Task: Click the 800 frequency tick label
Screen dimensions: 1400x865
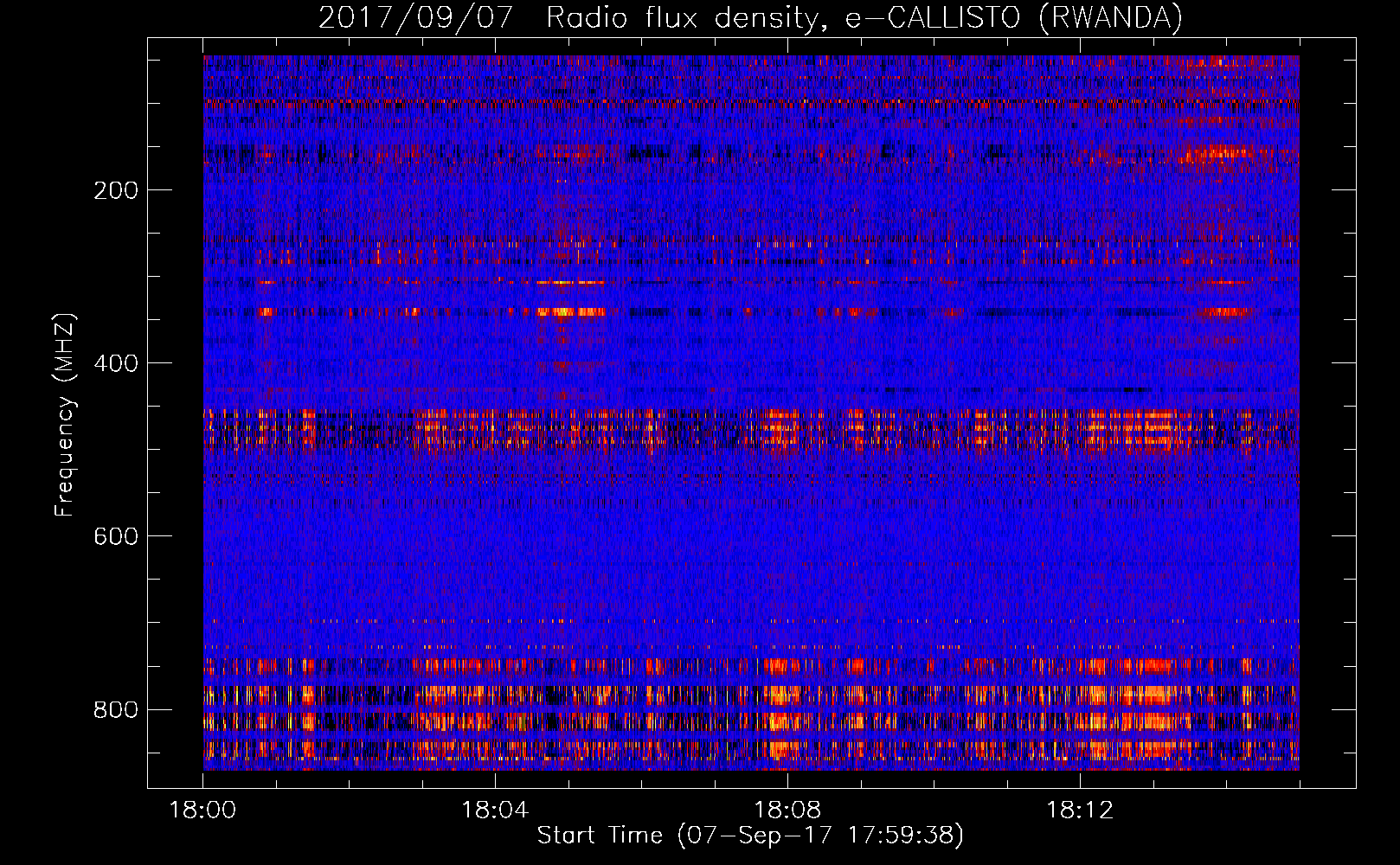Action: point(116,709)
